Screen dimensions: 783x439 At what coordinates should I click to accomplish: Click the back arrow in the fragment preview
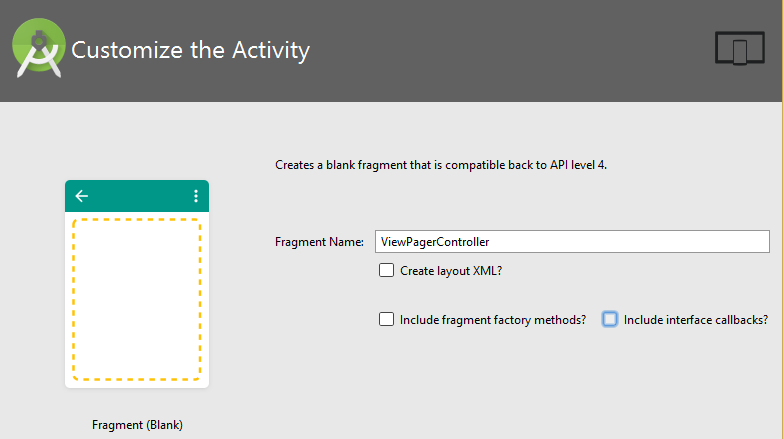pyautogui.click(x=81, y=196)
